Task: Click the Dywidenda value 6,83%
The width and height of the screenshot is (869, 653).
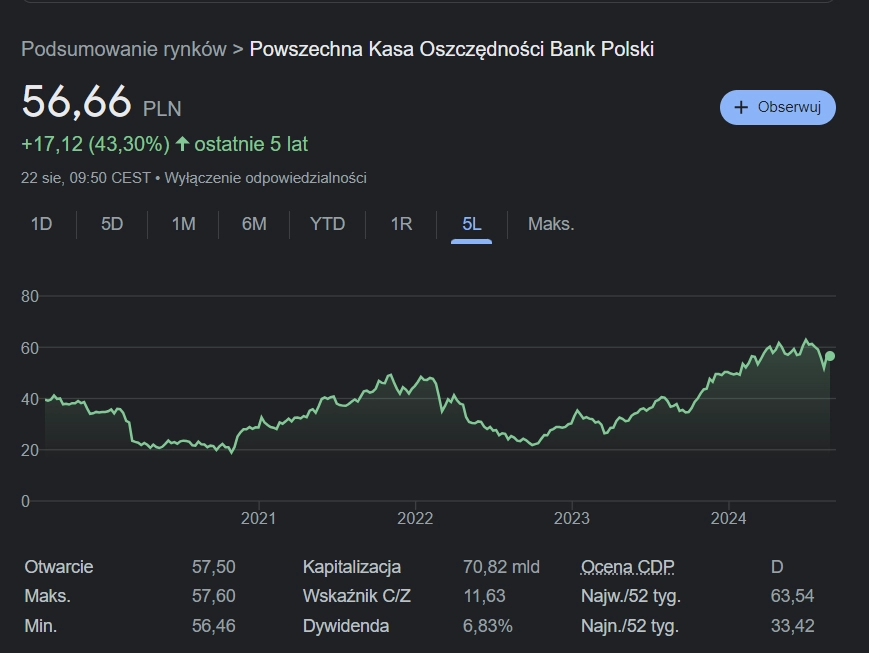Action: [488, 626]
